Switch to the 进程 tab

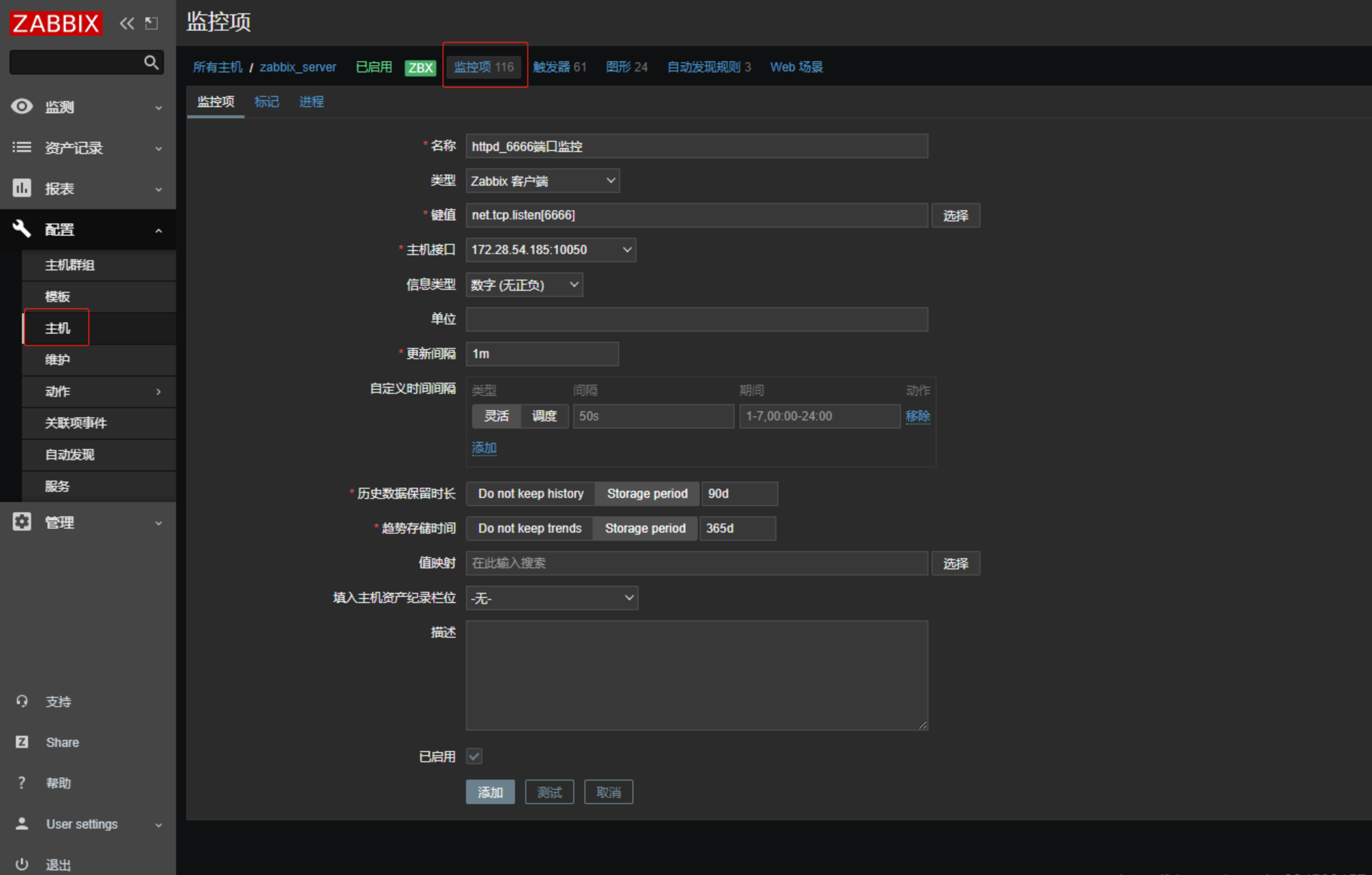311,102
